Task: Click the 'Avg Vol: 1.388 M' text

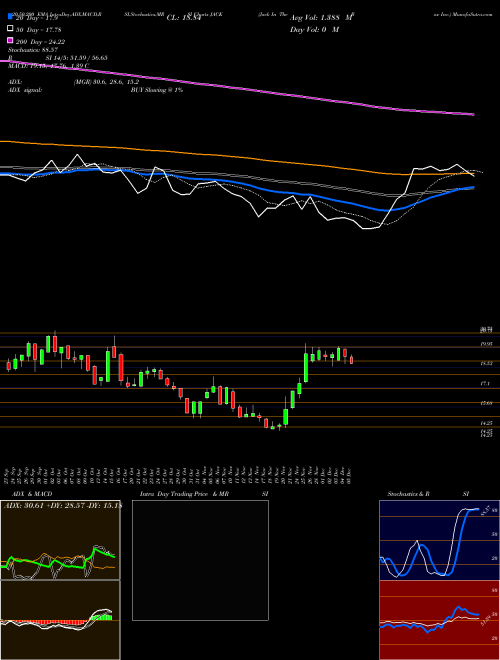Action: [321, 19]
